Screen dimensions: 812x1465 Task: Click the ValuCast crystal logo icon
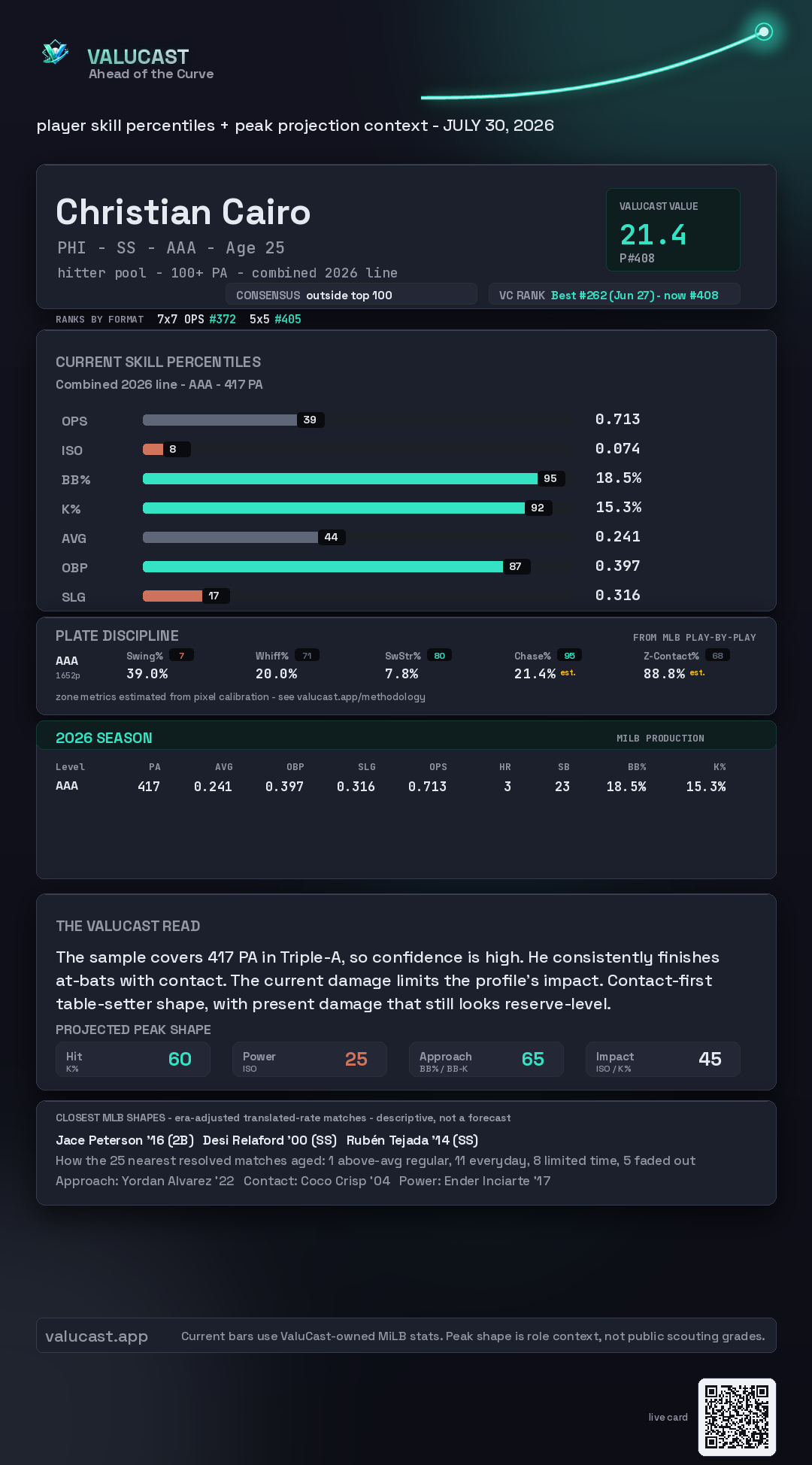pyautogui.click(x=55, y=52)
